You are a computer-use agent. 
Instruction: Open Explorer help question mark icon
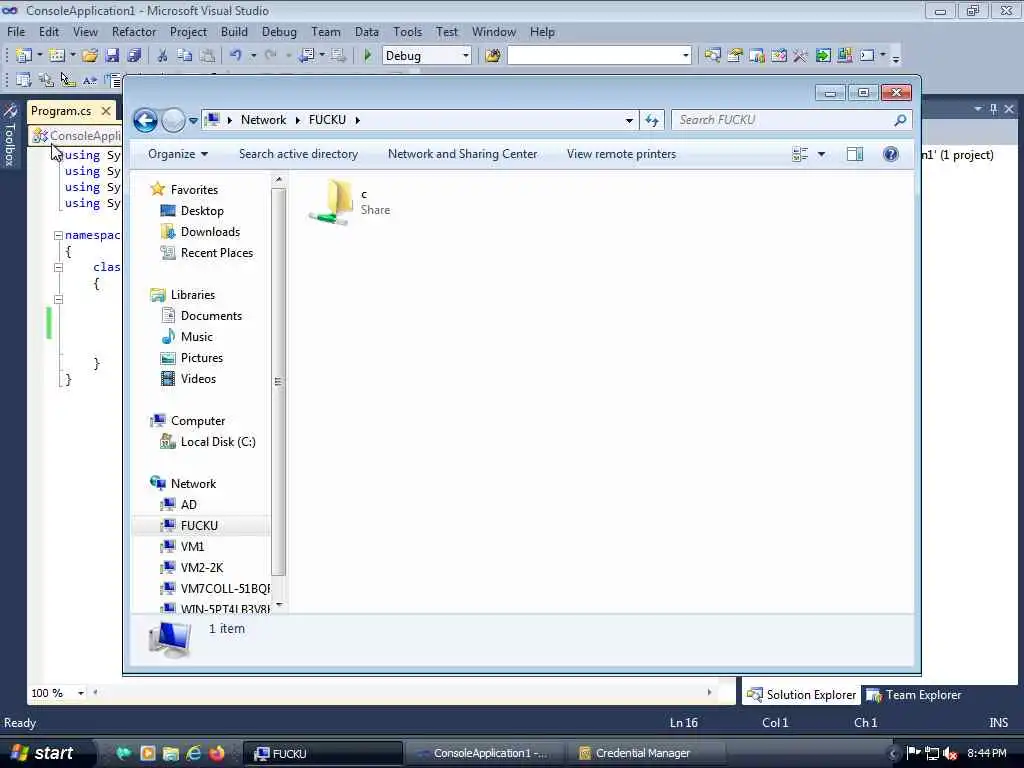click(891, 154)
